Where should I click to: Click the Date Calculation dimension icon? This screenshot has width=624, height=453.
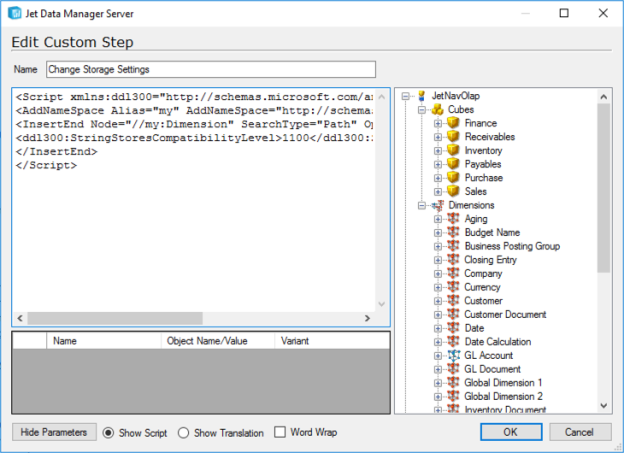453,342
